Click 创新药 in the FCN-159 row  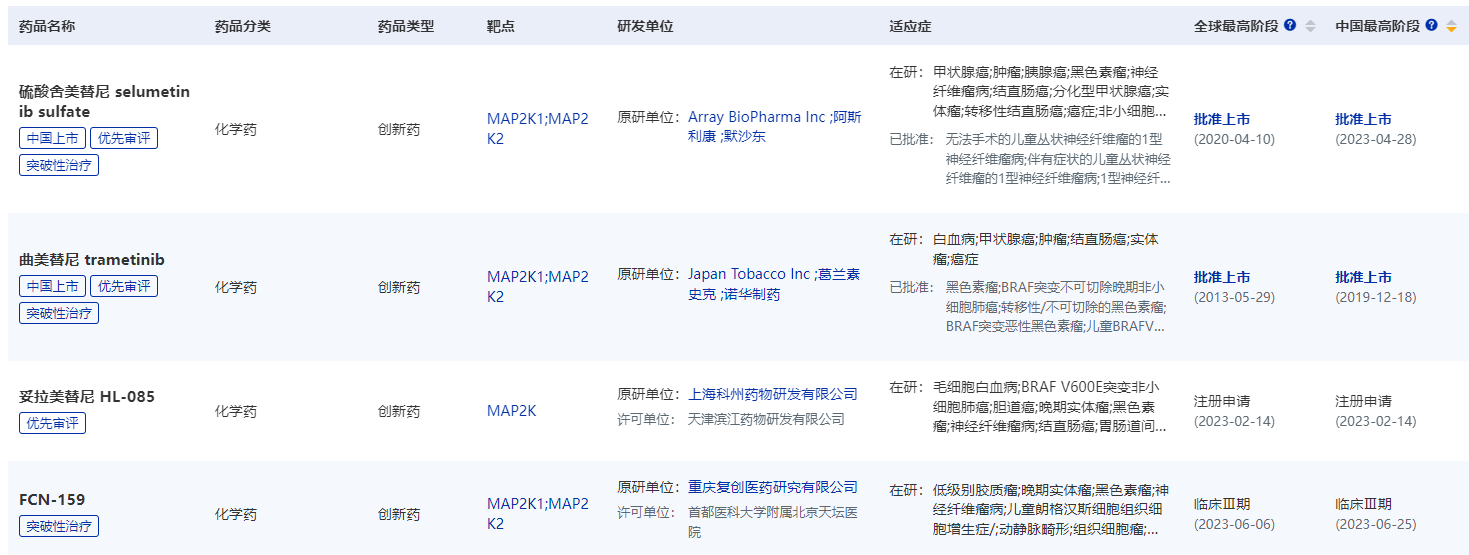tap(399, 514)
